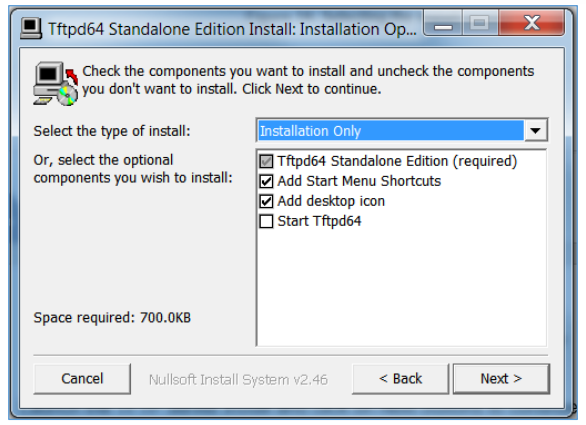This screenshot has width=586, height=425.
Task: Go to previous step with < Back
Action: point(400,379)
